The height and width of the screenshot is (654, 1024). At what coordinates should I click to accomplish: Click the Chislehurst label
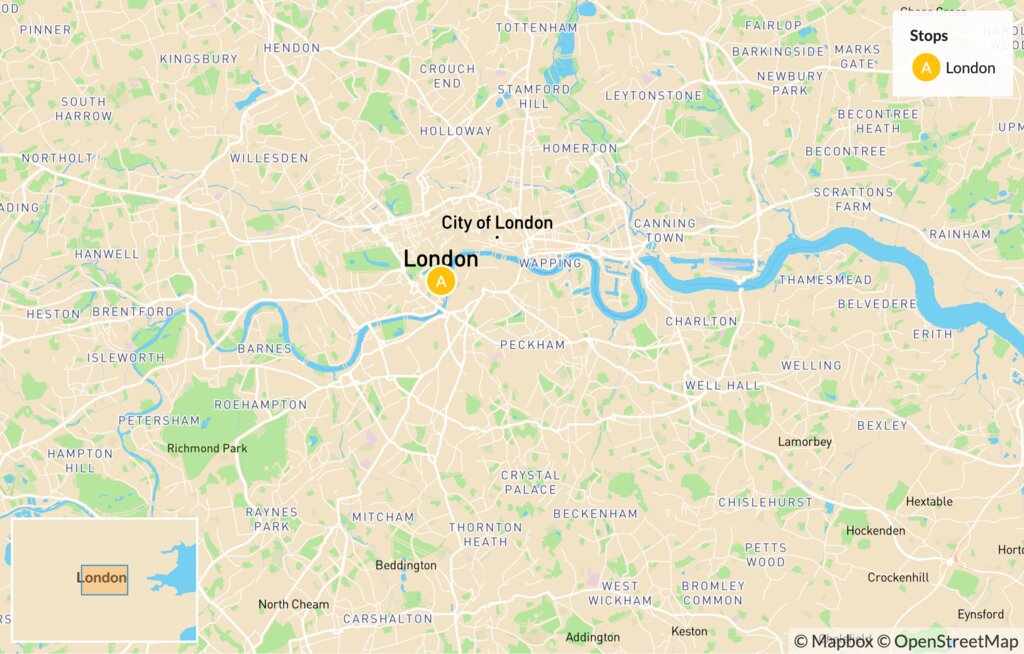[765, 502]
